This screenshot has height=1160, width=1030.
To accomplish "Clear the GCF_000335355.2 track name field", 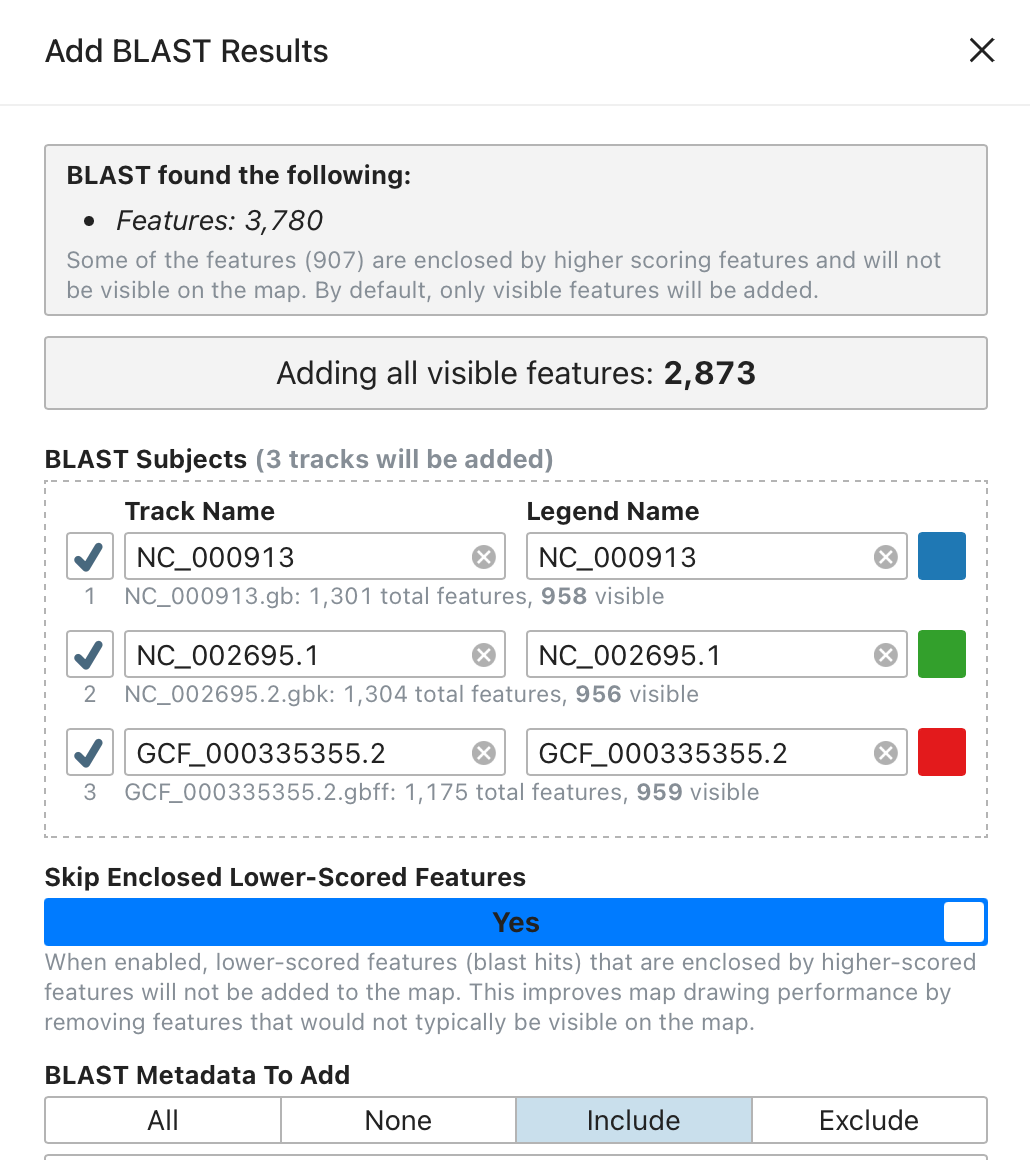I will coord(484,753).
